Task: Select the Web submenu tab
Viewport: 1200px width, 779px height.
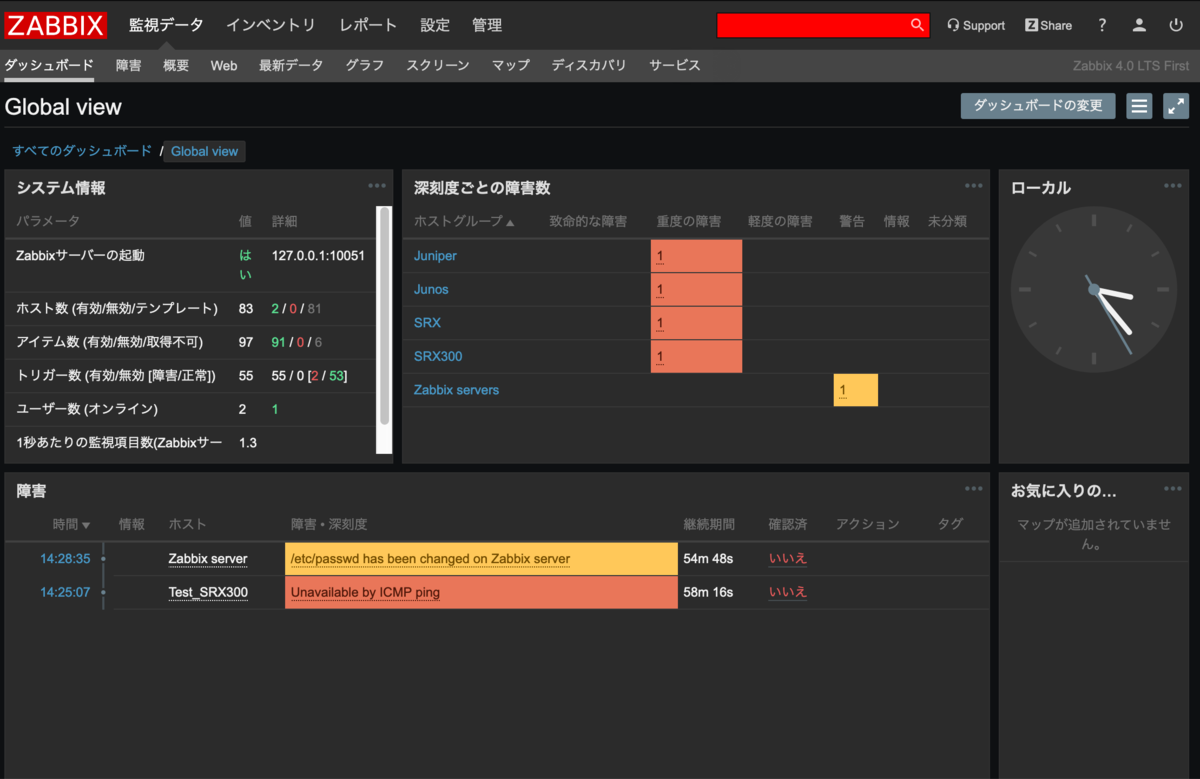Action: pyautogui.click(x=224, y=65)
